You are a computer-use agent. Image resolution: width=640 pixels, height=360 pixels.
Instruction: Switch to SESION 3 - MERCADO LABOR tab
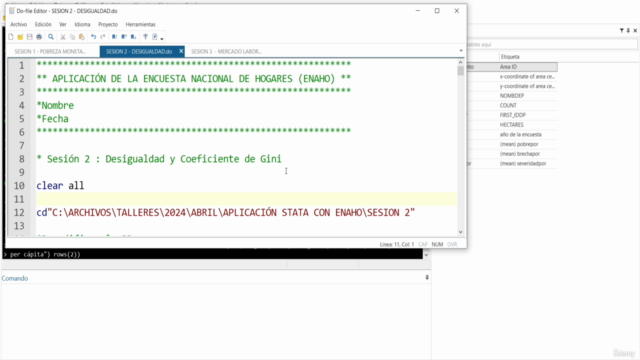226,51
